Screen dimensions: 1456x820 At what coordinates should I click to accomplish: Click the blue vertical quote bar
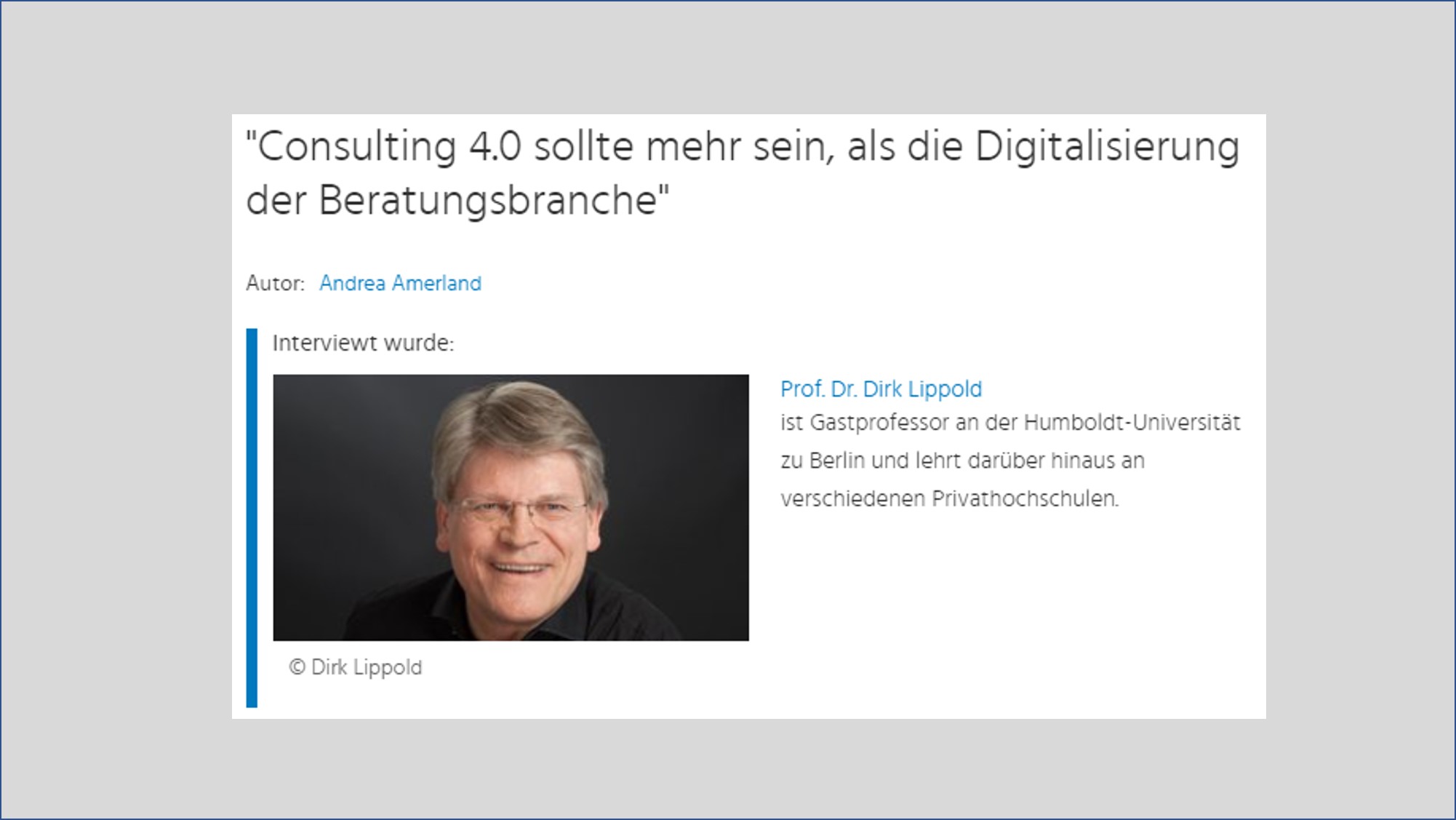252,518
